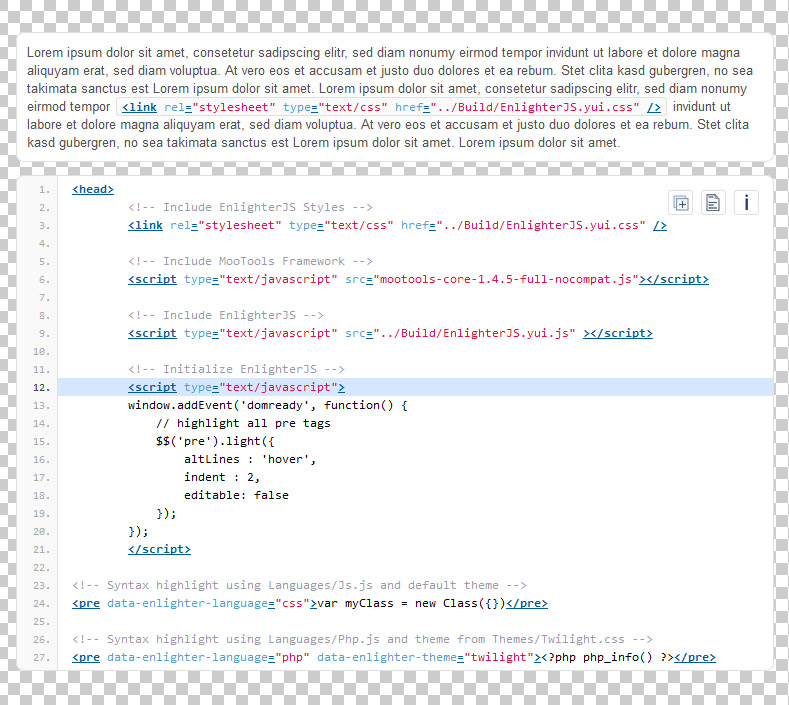Click the closing </script> tag on line 21

tap(159, 549)
